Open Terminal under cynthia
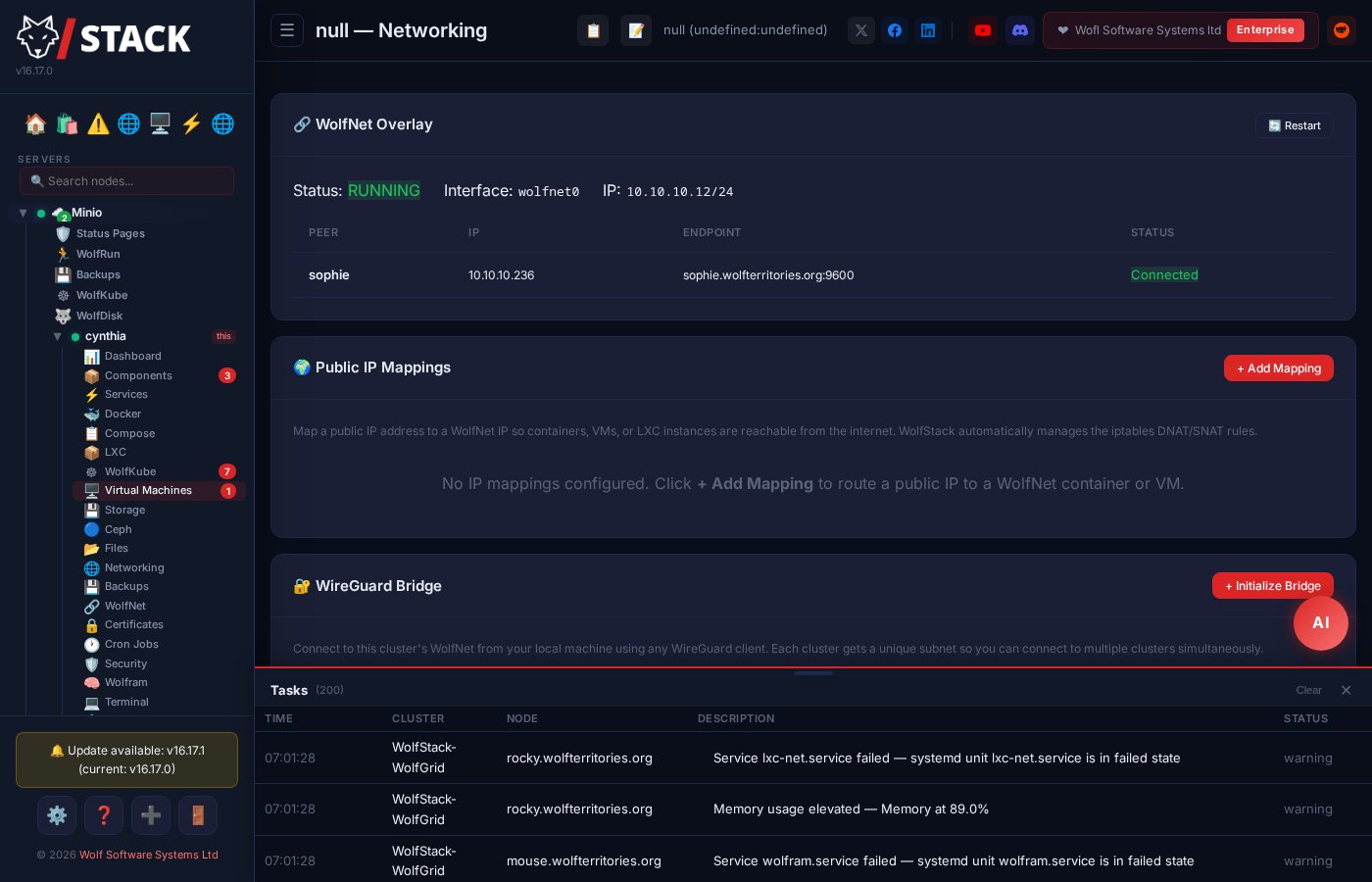Image resolution: width=1372 pixels, height=882 pixels. point(126,702)
